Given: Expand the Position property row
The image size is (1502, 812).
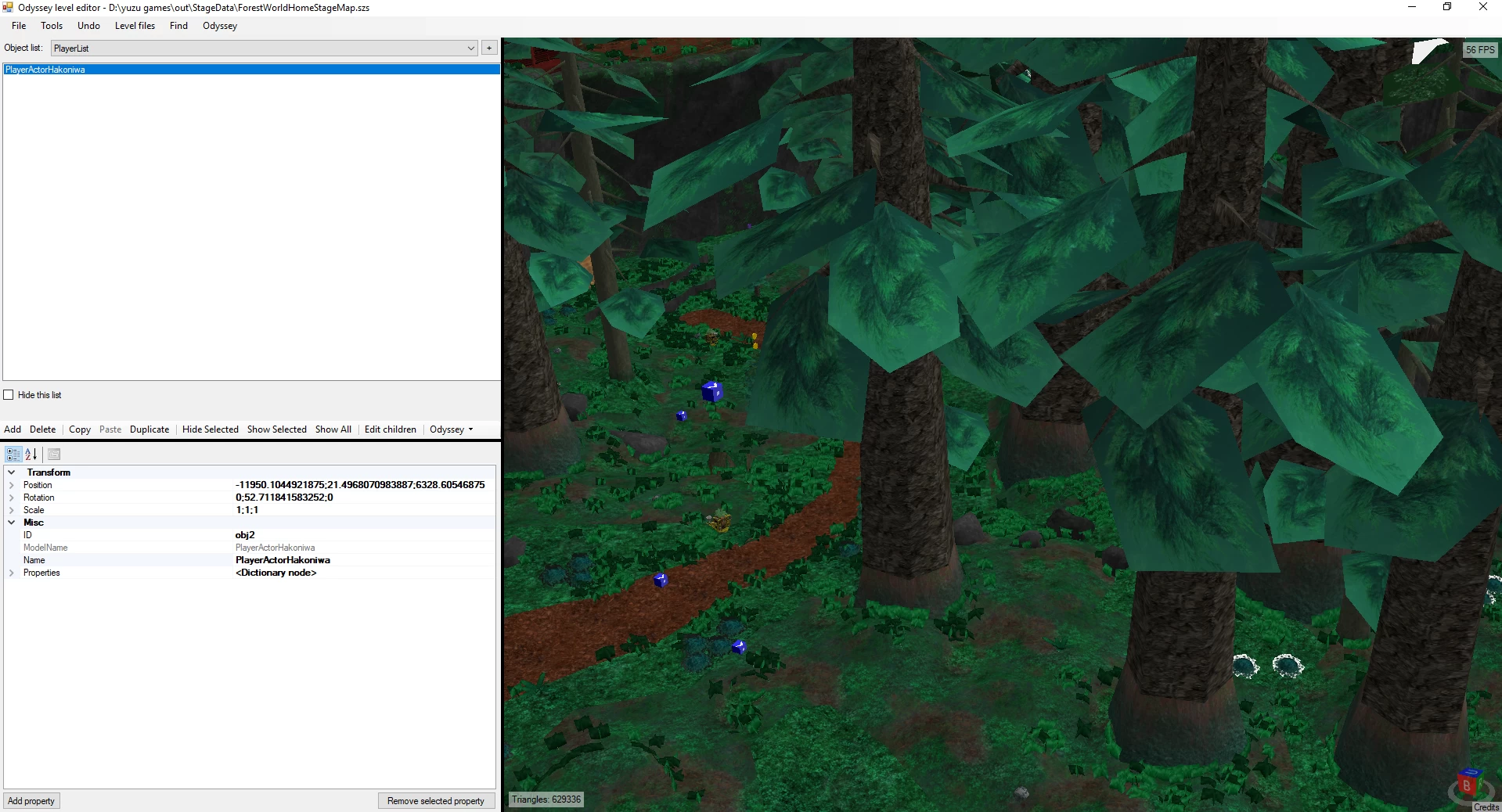Looking at the screenshot, I should click(x=12, y=485).
